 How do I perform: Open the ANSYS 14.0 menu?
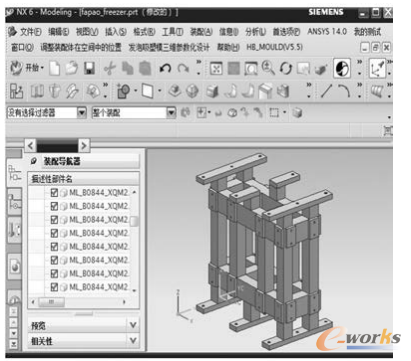tap(327, 32)
